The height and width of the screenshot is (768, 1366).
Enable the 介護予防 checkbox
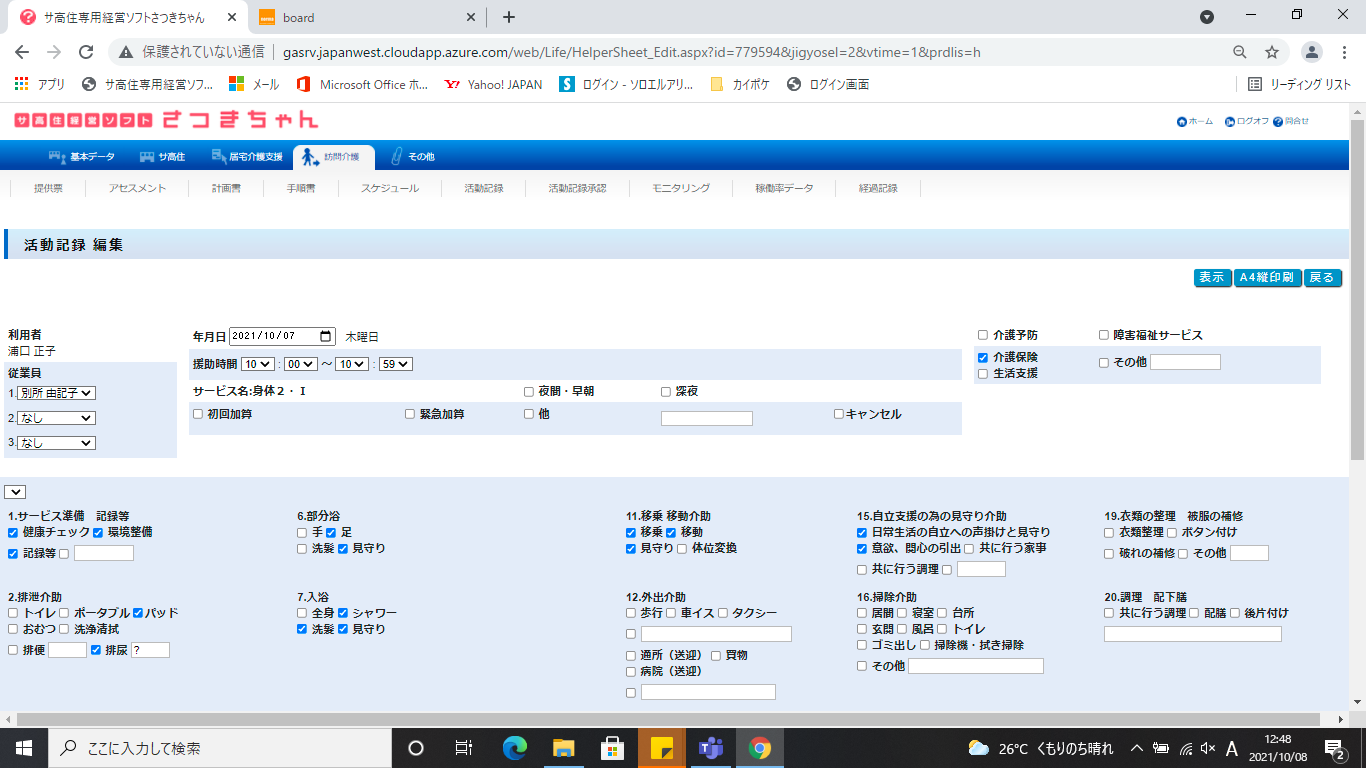point(983,336)
